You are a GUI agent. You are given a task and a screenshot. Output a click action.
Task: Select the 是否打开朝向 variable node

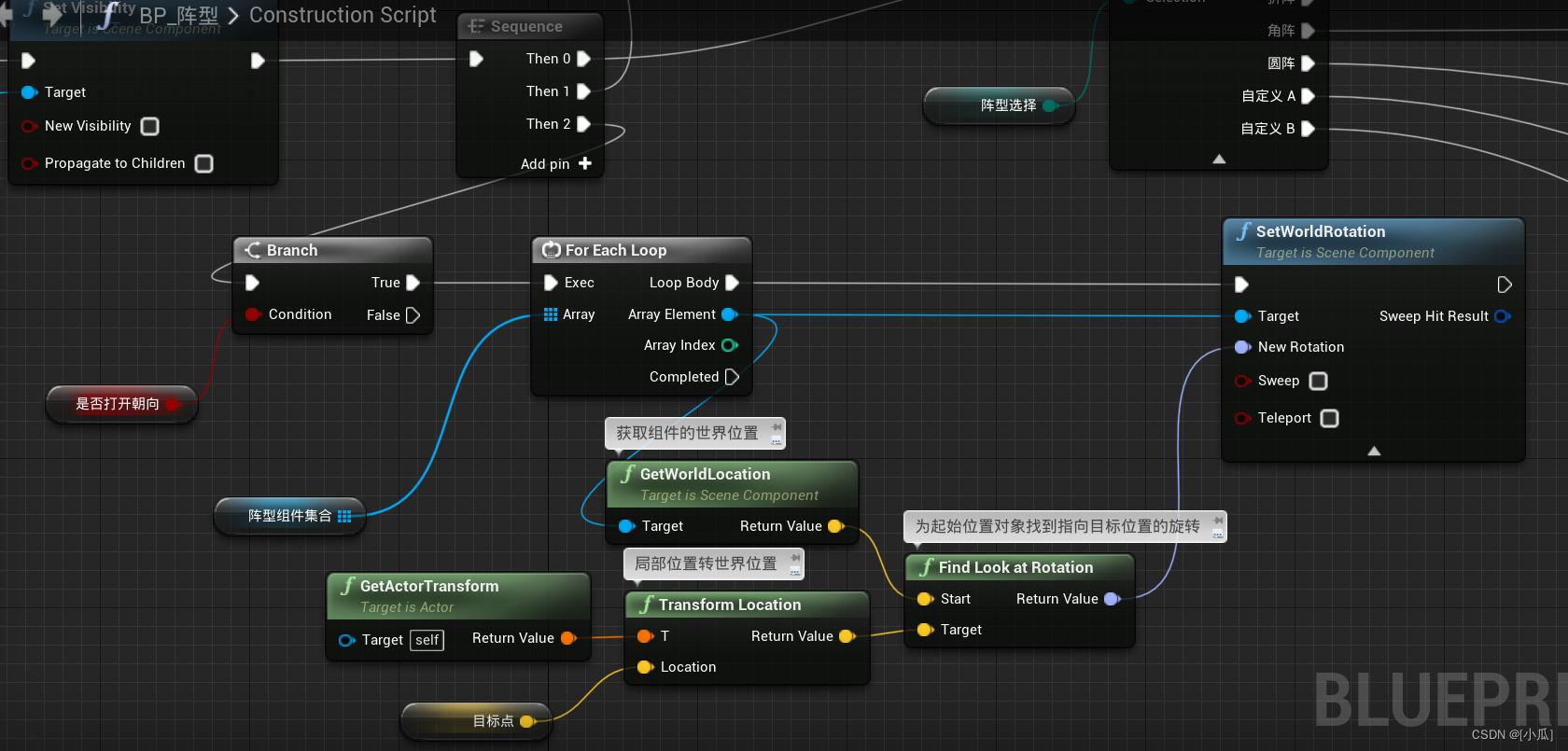(121, 404)
